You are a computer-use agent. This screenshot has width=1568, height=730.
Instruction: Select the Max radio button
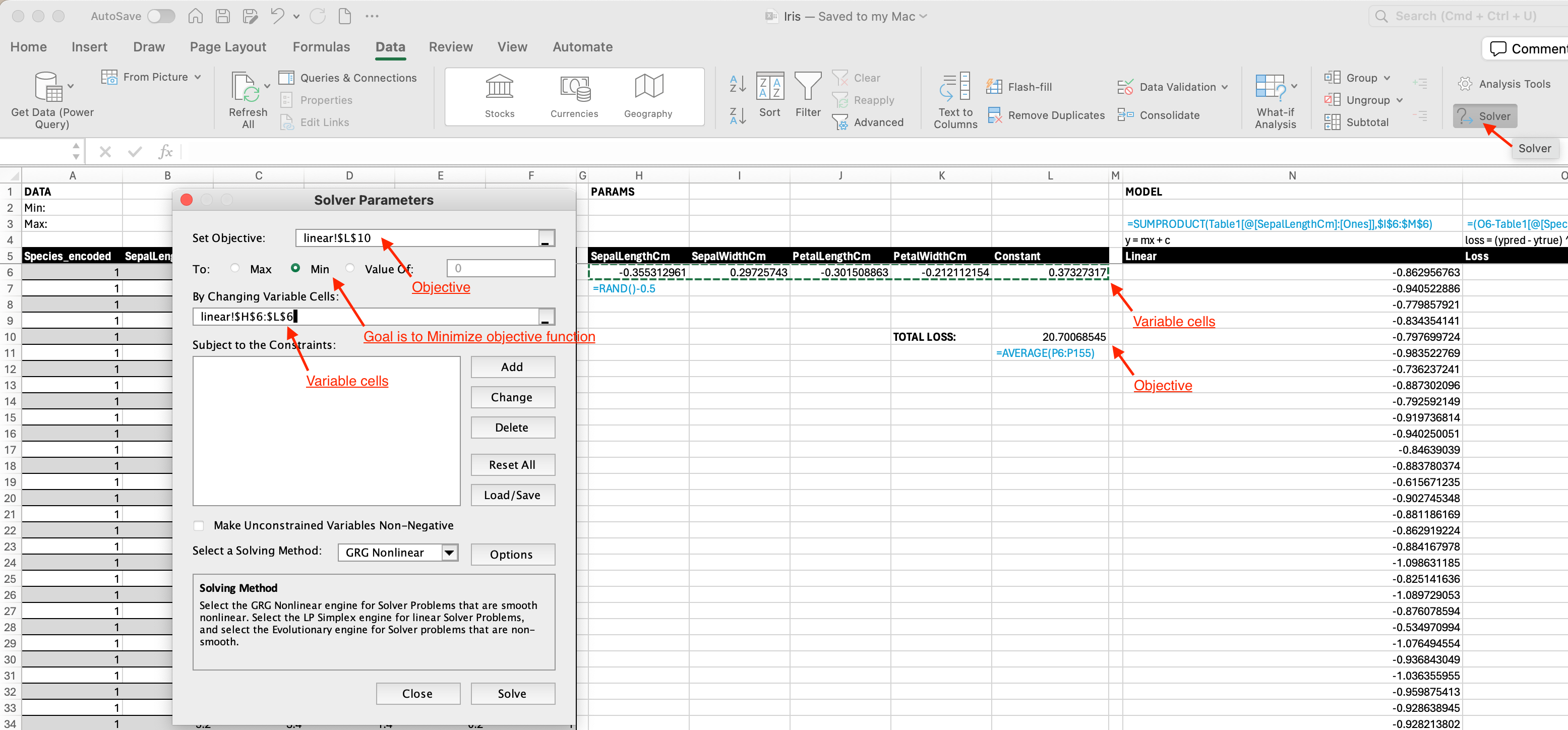coord(235,268)
